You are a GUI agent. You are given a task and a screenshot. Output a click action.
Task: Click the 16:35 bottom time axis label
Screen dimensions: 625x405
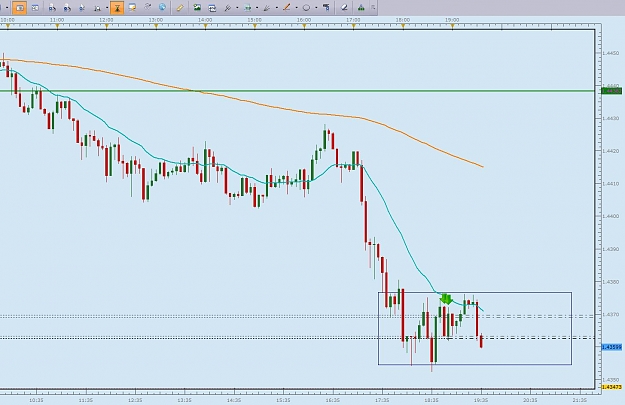point(332,400)
